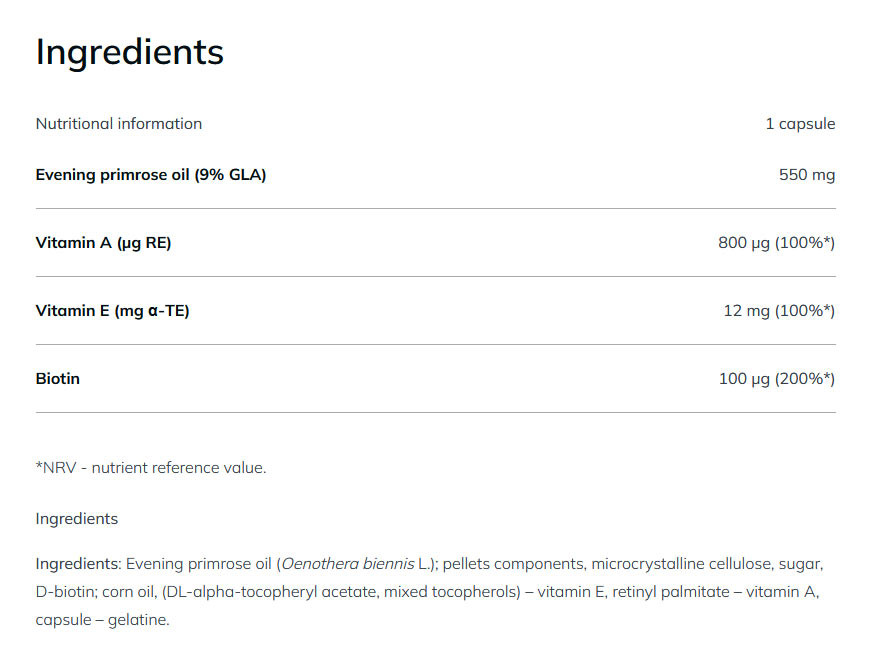Image resolution: width=885 pixels, height=664 pixels.
Task: Click the italic Oenothera biennis text
Action: tap(346, 564)
